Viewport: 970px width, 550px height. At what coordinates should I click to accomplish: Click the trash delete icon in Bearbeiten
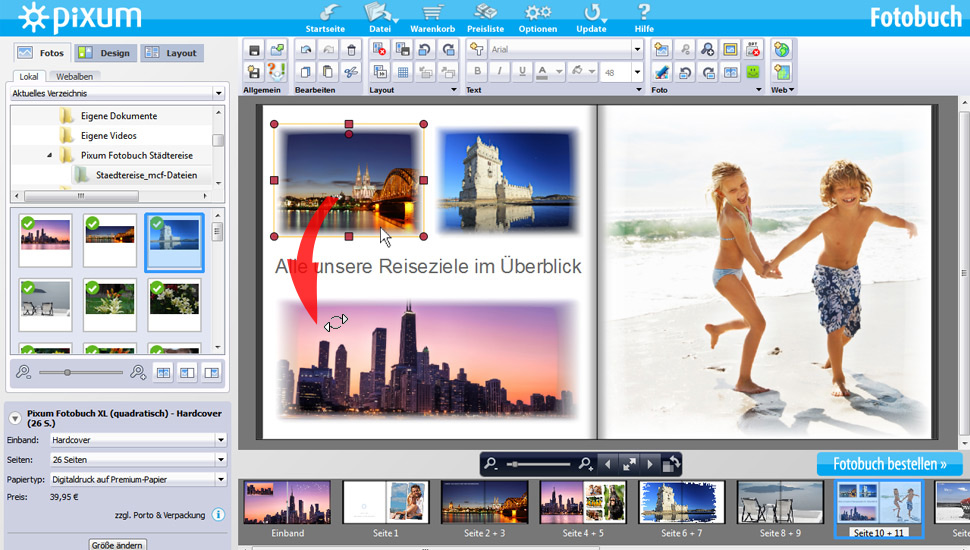[x=350, y=49]
